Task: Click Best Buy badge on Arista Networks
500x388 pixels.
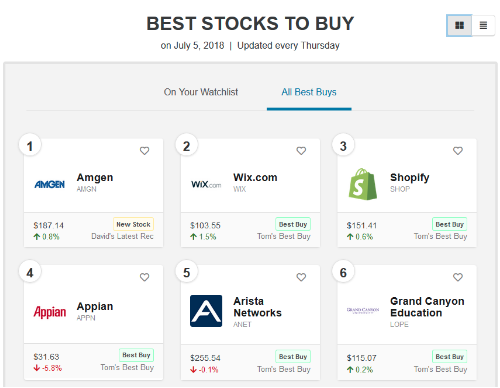Action: click(x=293, y=356)
